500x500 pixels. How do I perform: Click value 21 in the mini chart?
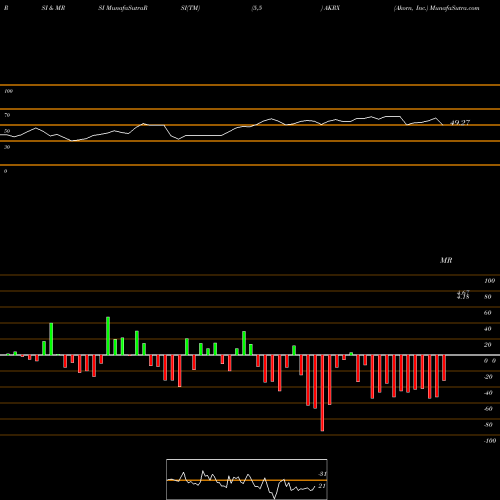[322, 486]
